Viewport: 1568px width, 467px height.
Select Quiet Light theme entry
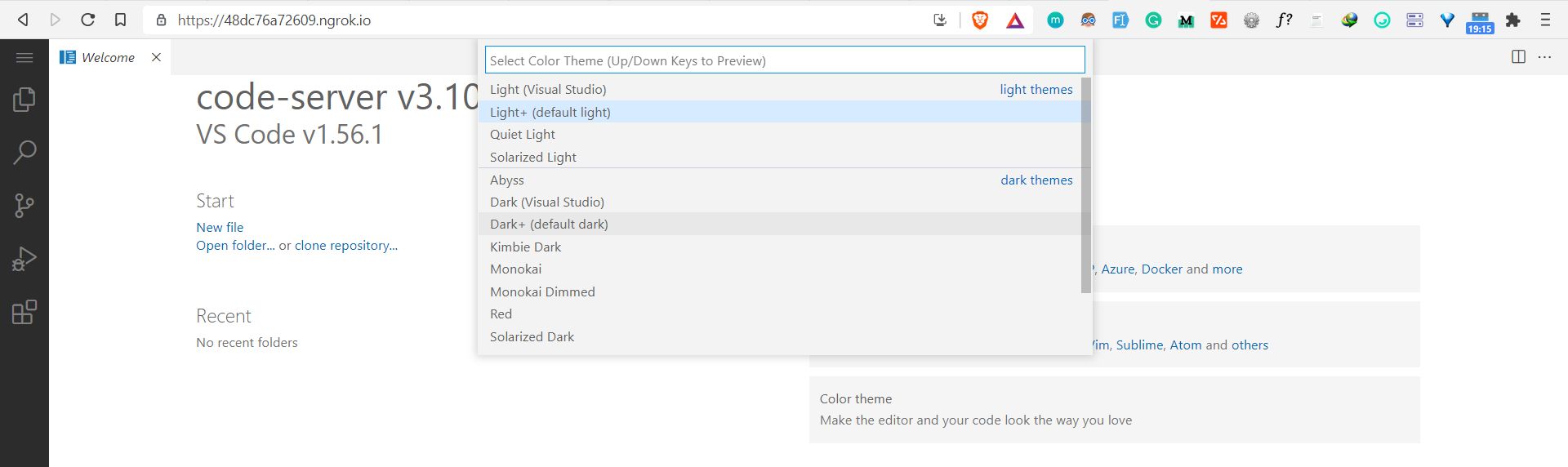click(x=523, y=134)
